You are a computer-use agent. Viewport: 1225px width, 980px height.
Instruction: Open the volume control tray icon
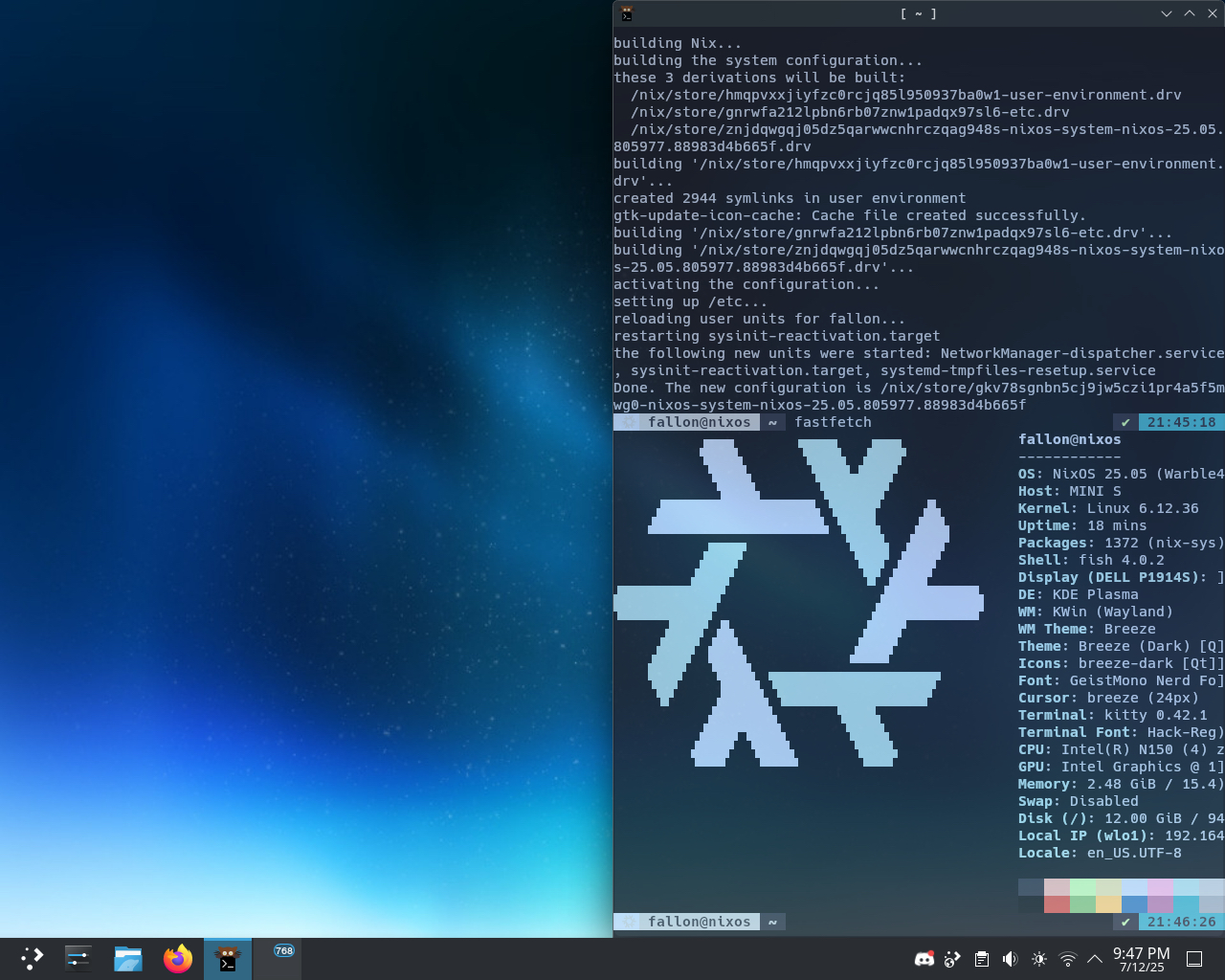(1010, 959)
